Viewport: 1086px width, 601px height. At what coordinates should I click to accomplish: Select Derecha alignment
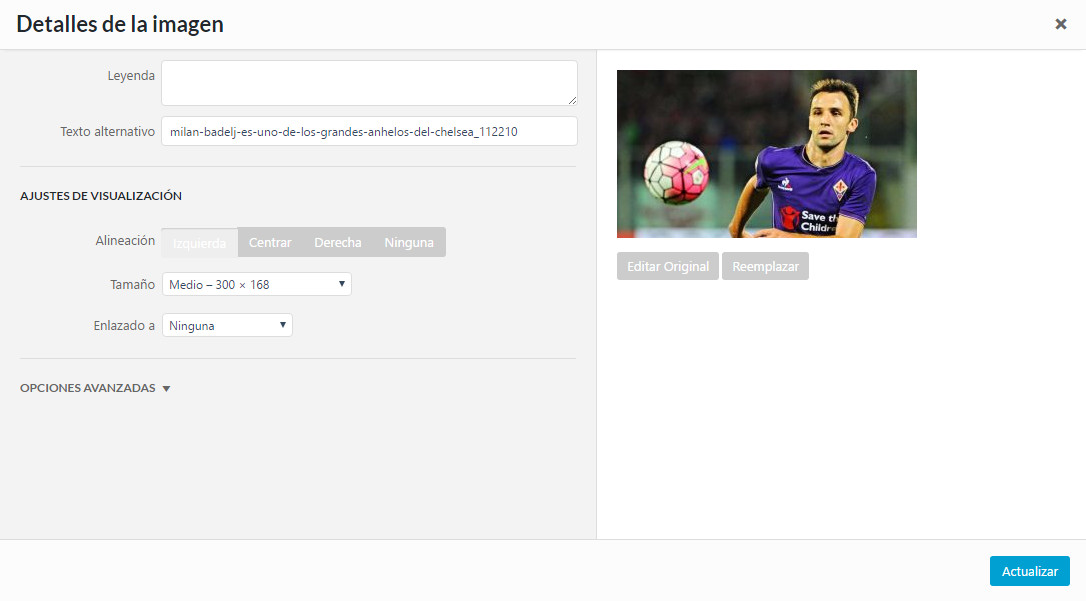pyautogui.click(x=337, y=242)
